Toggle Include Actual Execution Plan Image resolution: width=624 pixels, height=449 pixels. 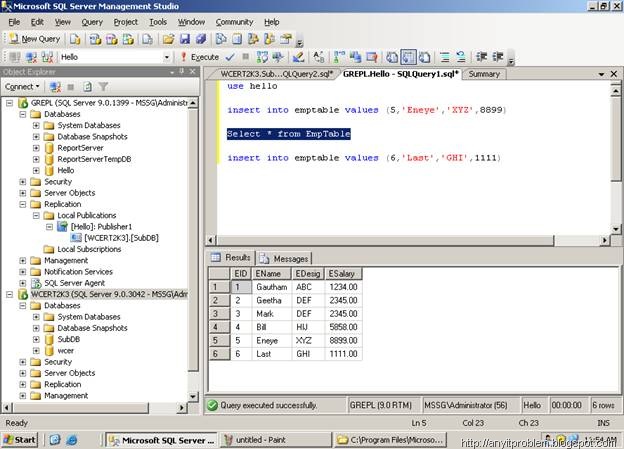click(339, 57)
